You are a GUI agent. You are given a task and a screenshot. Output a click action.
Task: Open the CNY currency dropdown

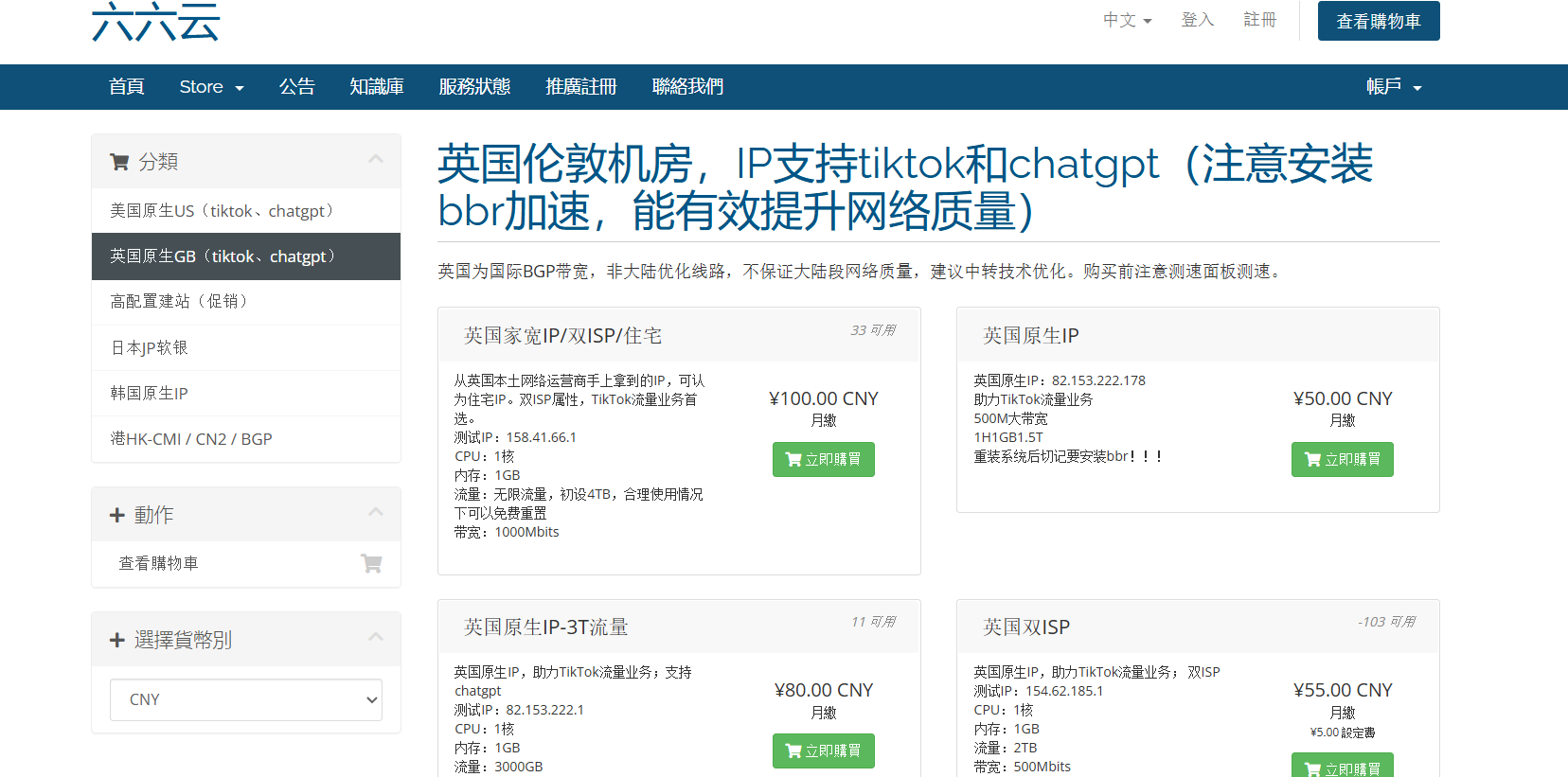(x=246, y=699)
